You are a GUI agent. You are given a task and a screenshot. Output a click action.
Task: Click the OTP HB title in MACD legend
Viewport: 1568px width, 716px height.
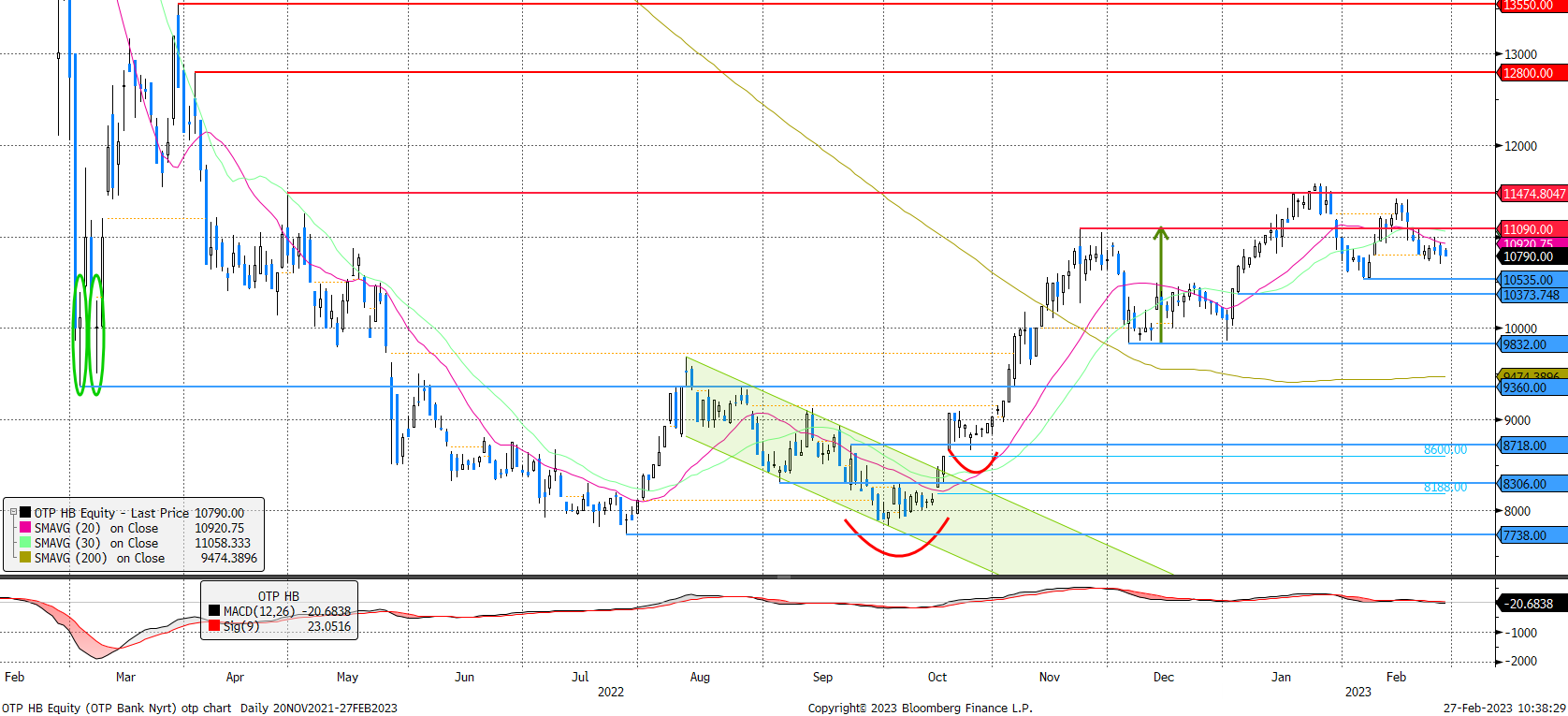coord(279,596)
